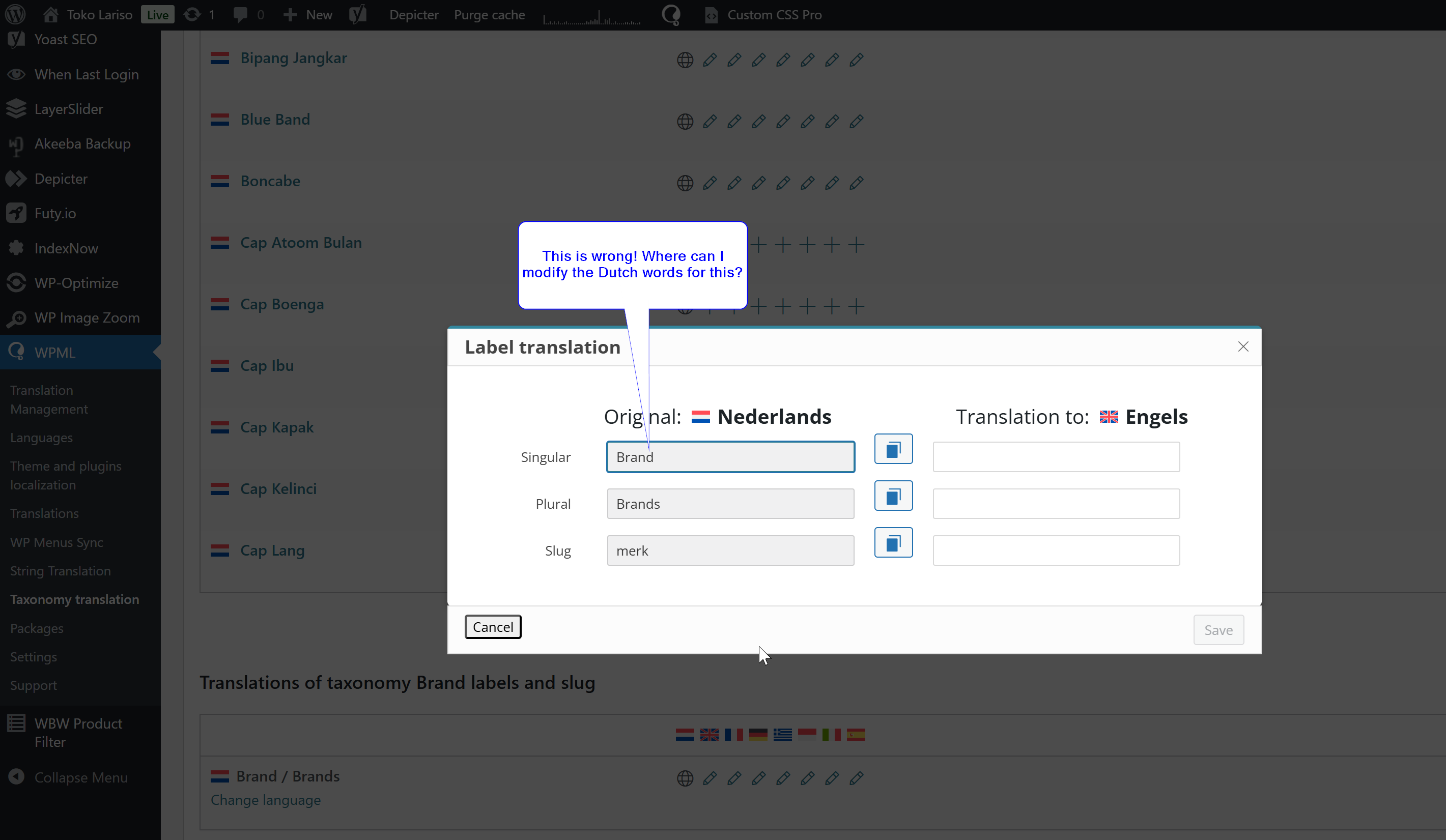This screenshot has height=840, width=1446.
Task: Edit the English label translation for Brand / Brands
Action: point(709,778)
